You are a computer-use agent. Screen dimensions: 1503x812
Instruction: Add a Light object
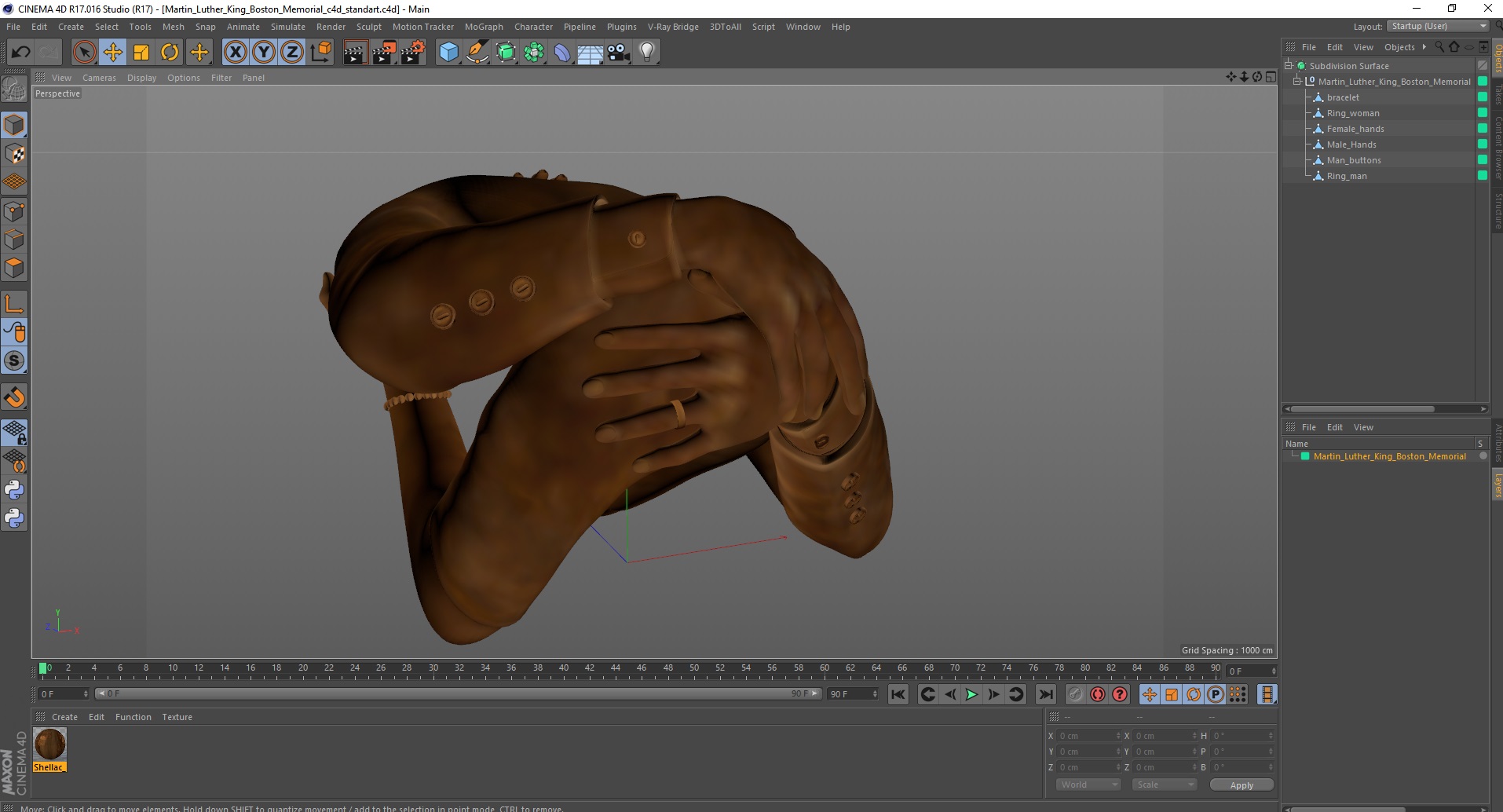click(647, 53)
